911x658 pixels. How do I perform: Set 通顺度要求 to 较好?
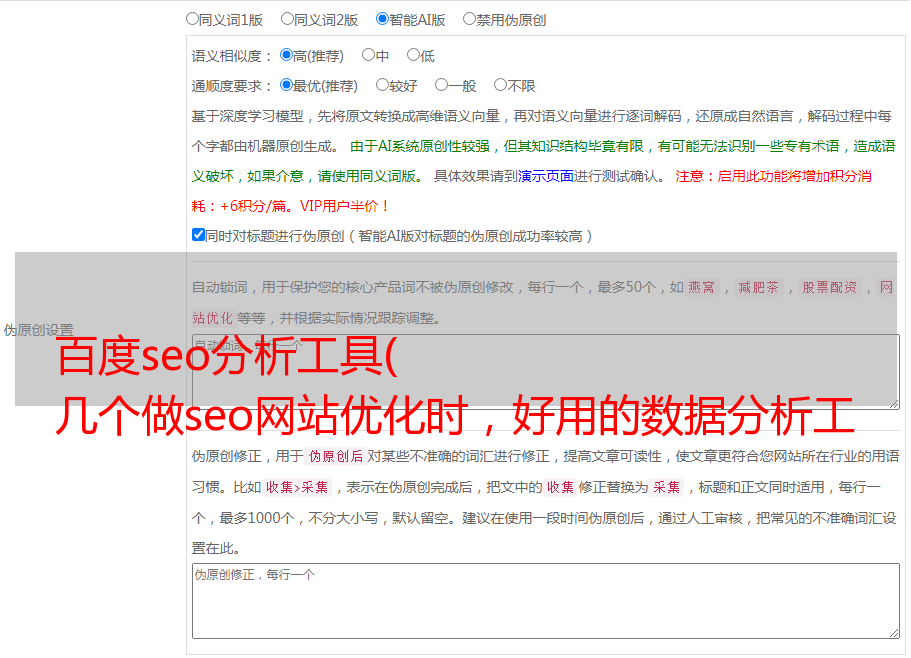pyautogui.click(x=382, y=85)
